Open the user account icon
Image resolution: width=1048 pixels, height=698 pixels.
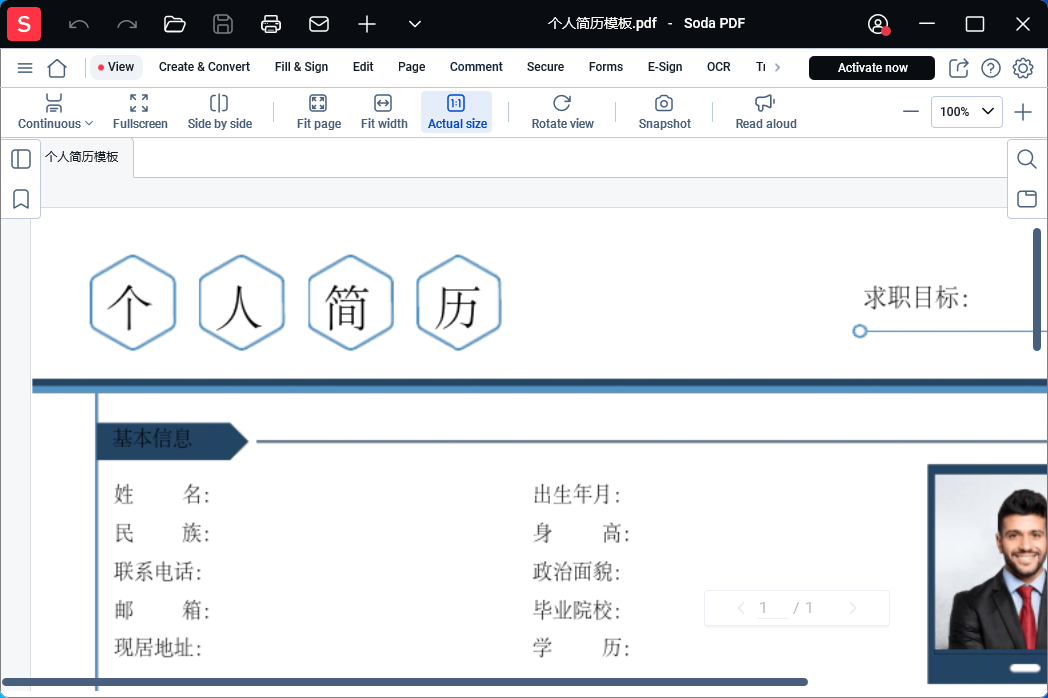(878, 25)
